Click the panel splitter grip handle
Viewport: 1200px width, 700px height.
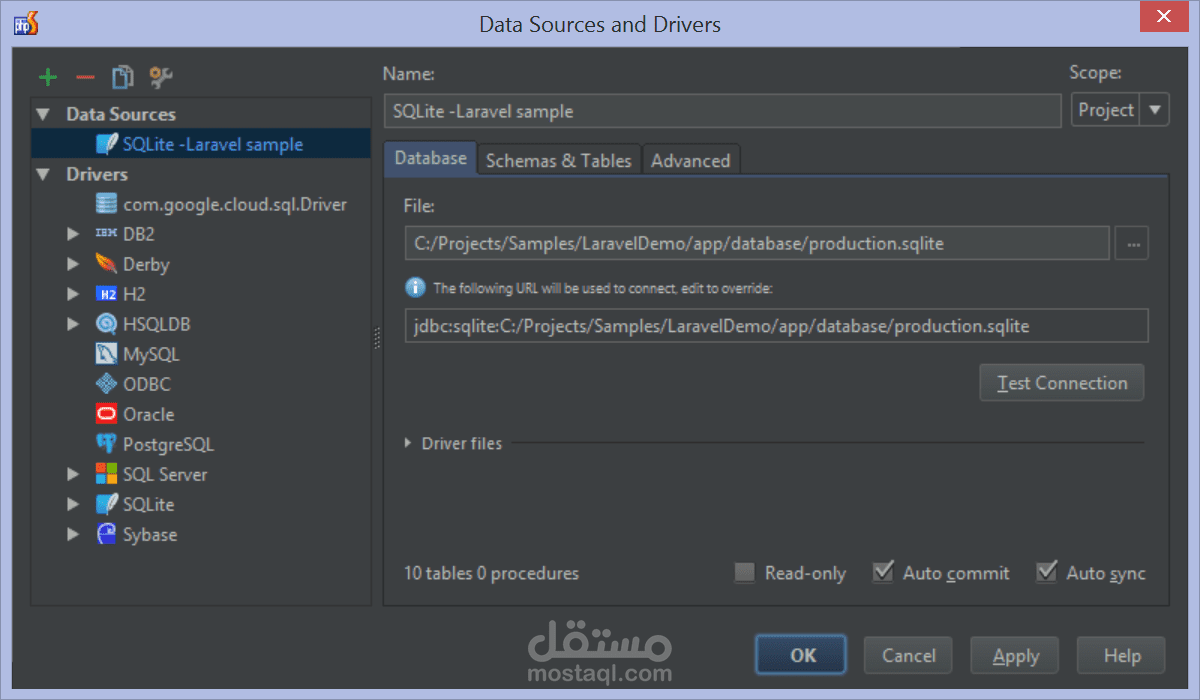[x=377, y=338]
